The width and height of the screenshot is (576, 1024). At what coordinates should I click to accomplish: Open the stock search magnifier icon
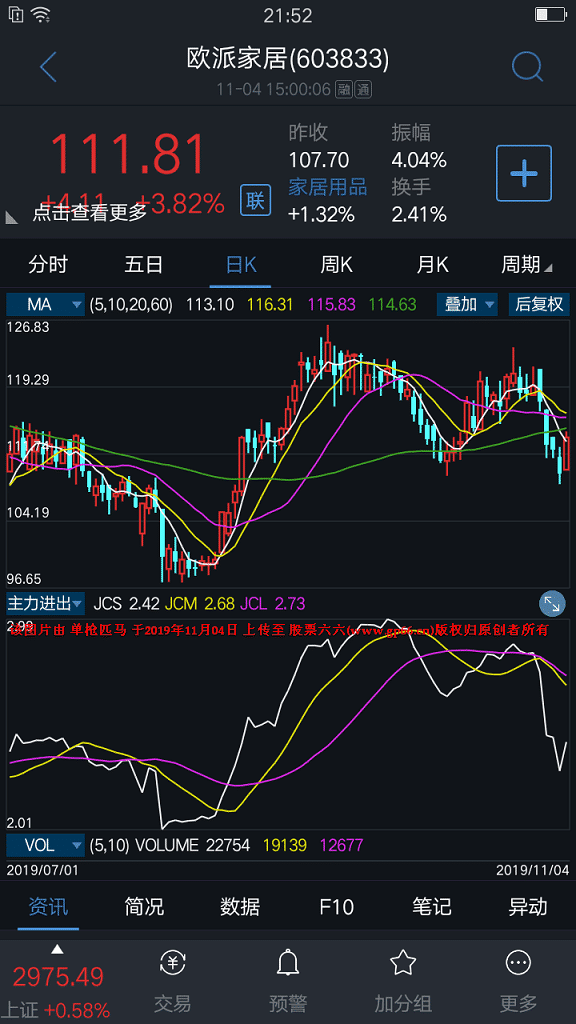(x=526, y=65)
